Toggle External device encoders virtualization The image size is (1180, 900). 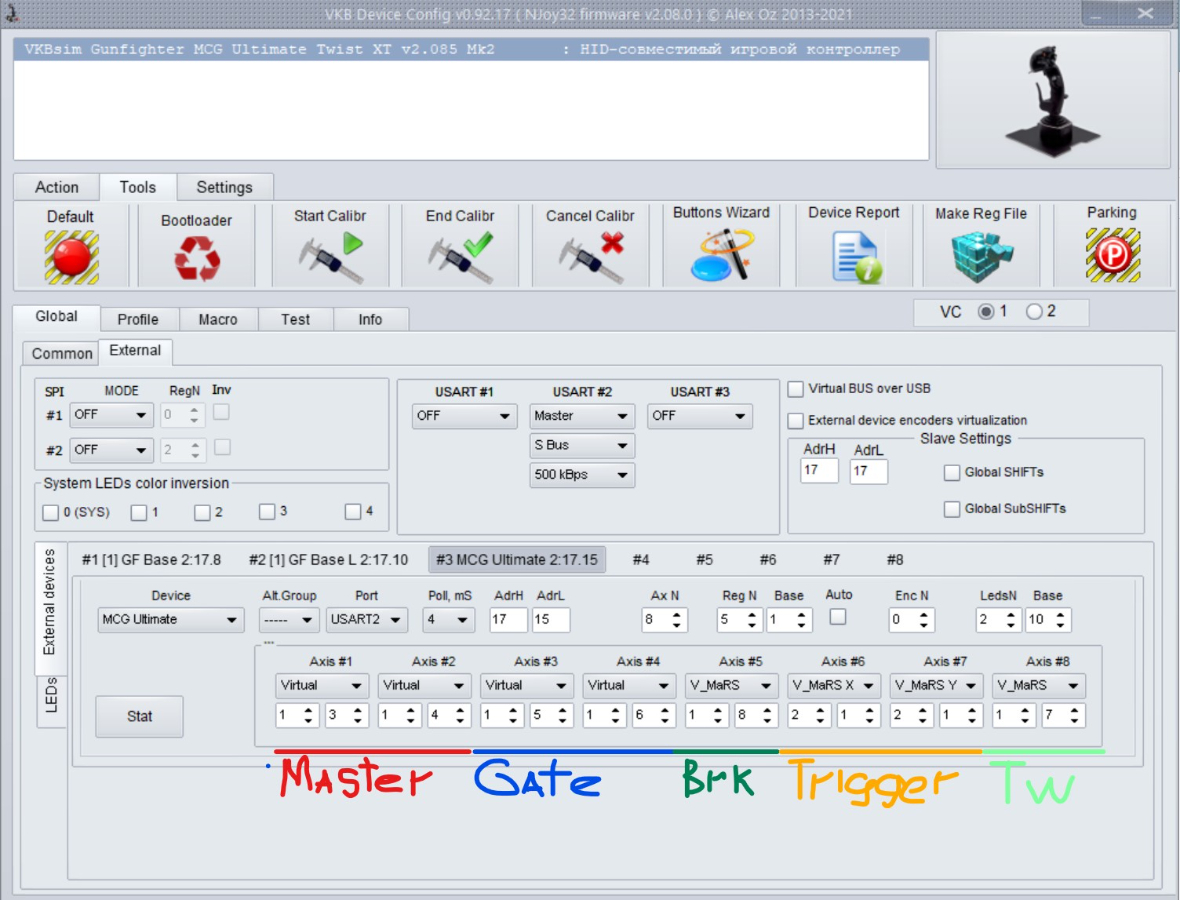point(795,421)
